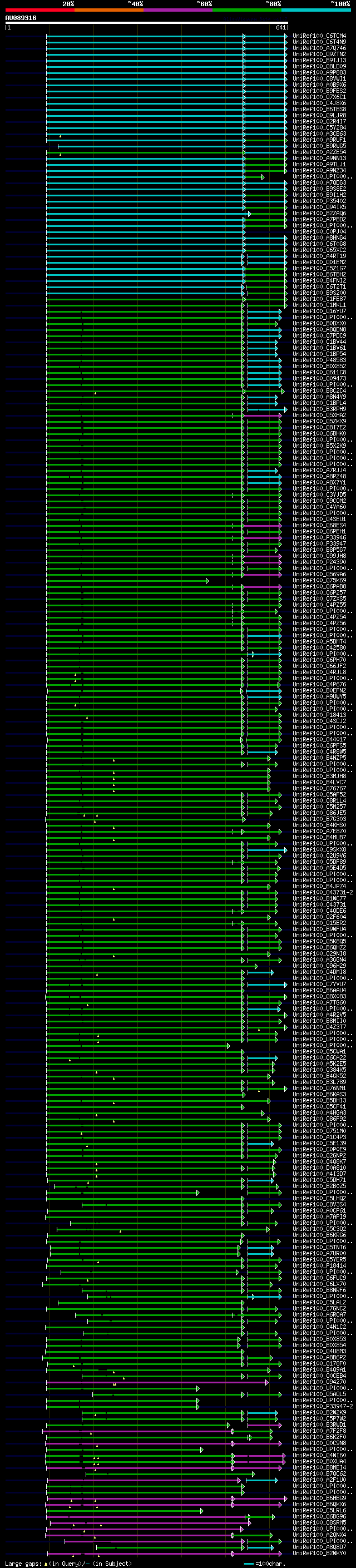Click the red 20% identity legend bar
This screenshot has height=1568, width=356.
point(40,11)
